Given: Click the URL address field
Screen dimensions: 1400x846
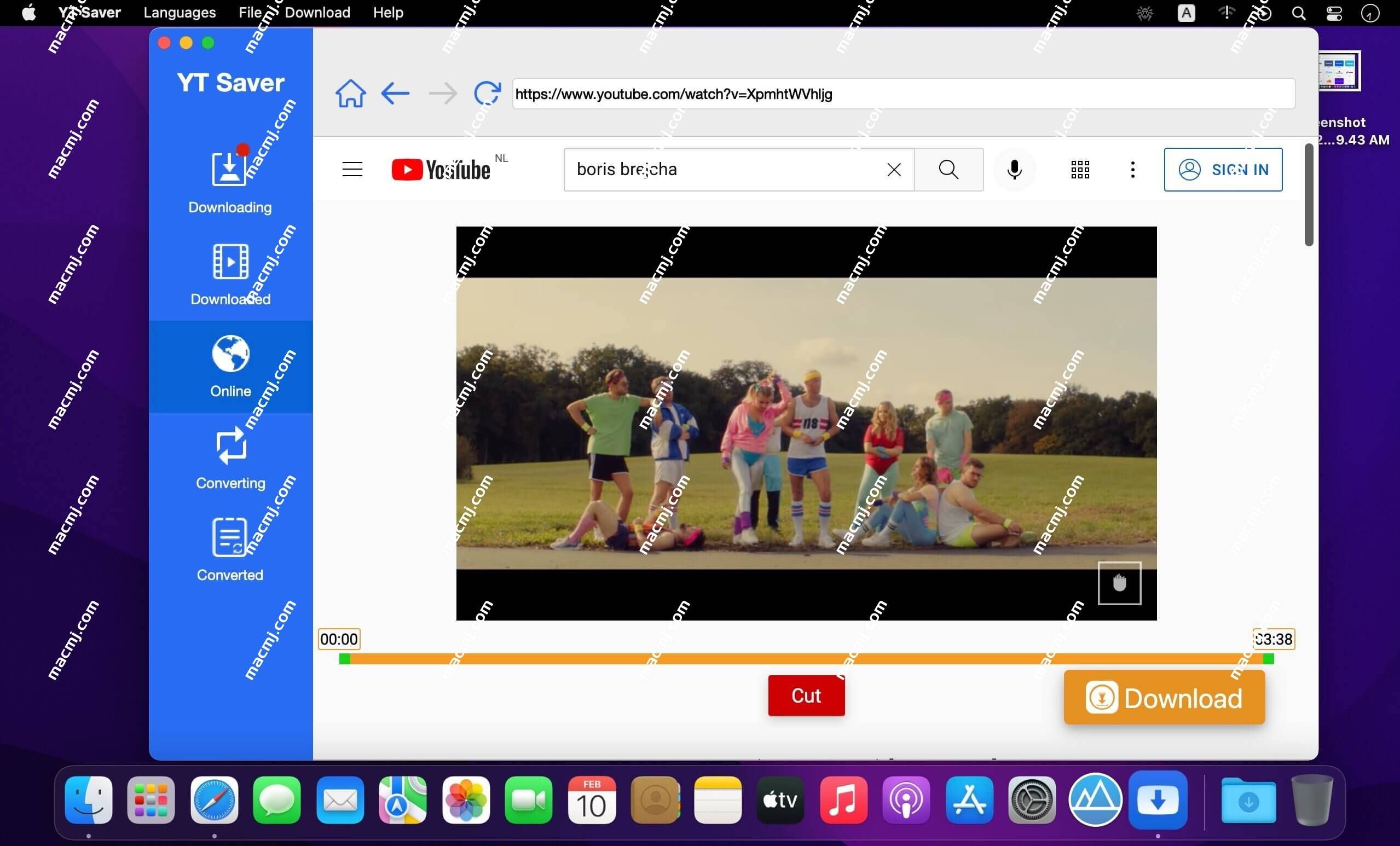Looking at the screenshot, I should 904,94.
